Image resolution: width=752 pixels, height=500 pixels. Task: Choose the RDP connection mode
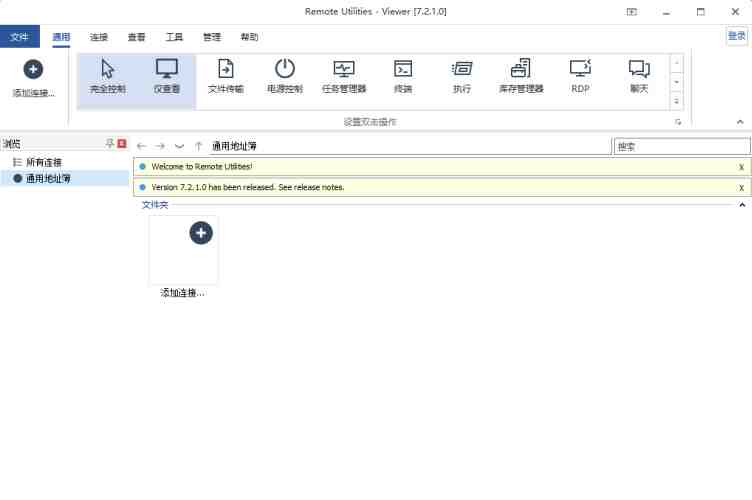point(580,77)
